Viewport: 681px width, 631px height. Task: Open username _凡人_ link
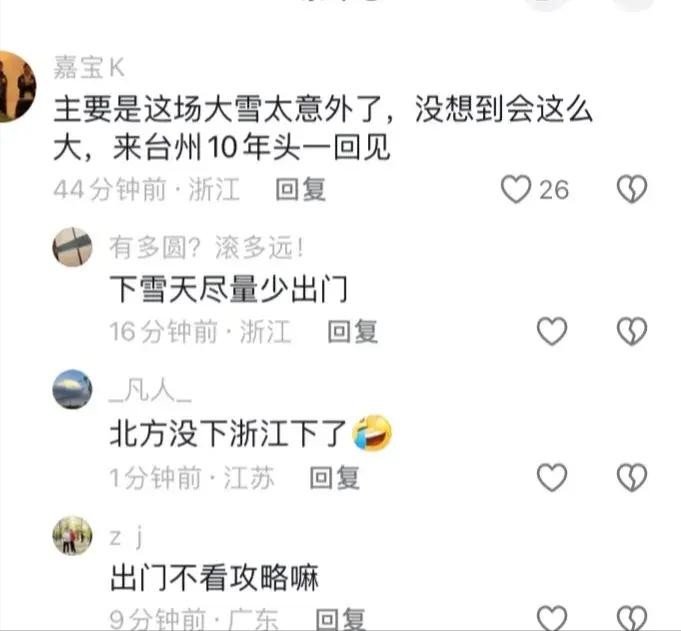[150, 390]
